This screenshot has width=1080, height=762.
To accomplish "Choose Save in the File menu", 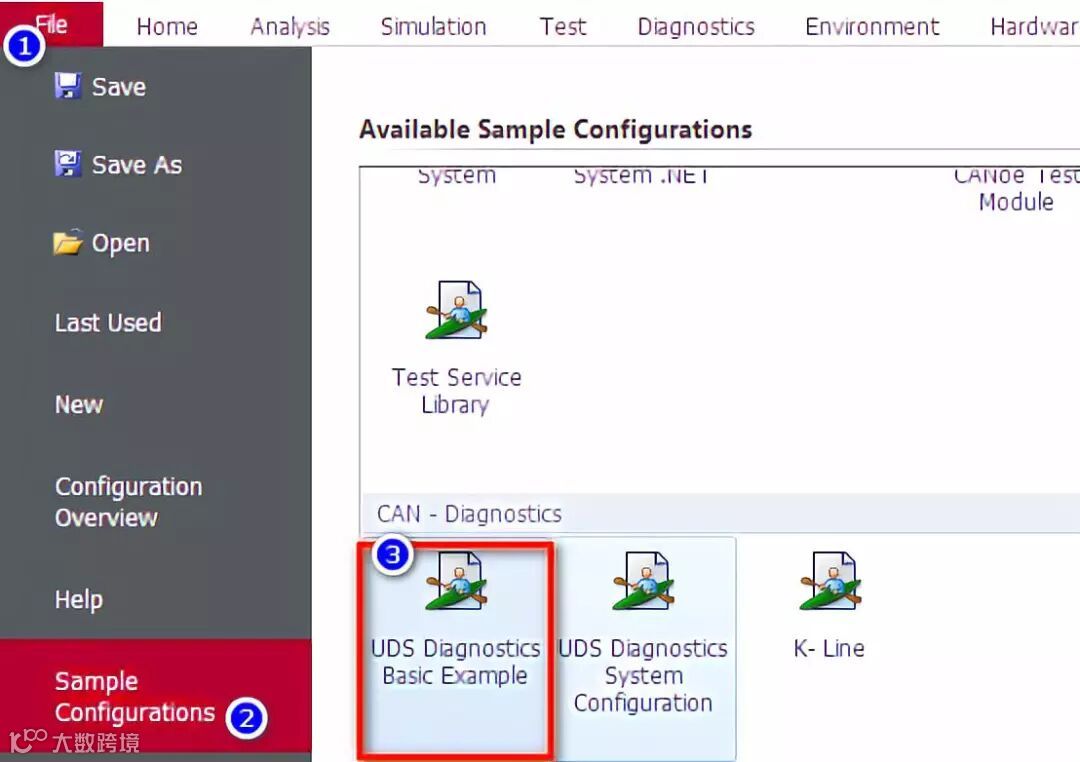I will coord(118,87).
